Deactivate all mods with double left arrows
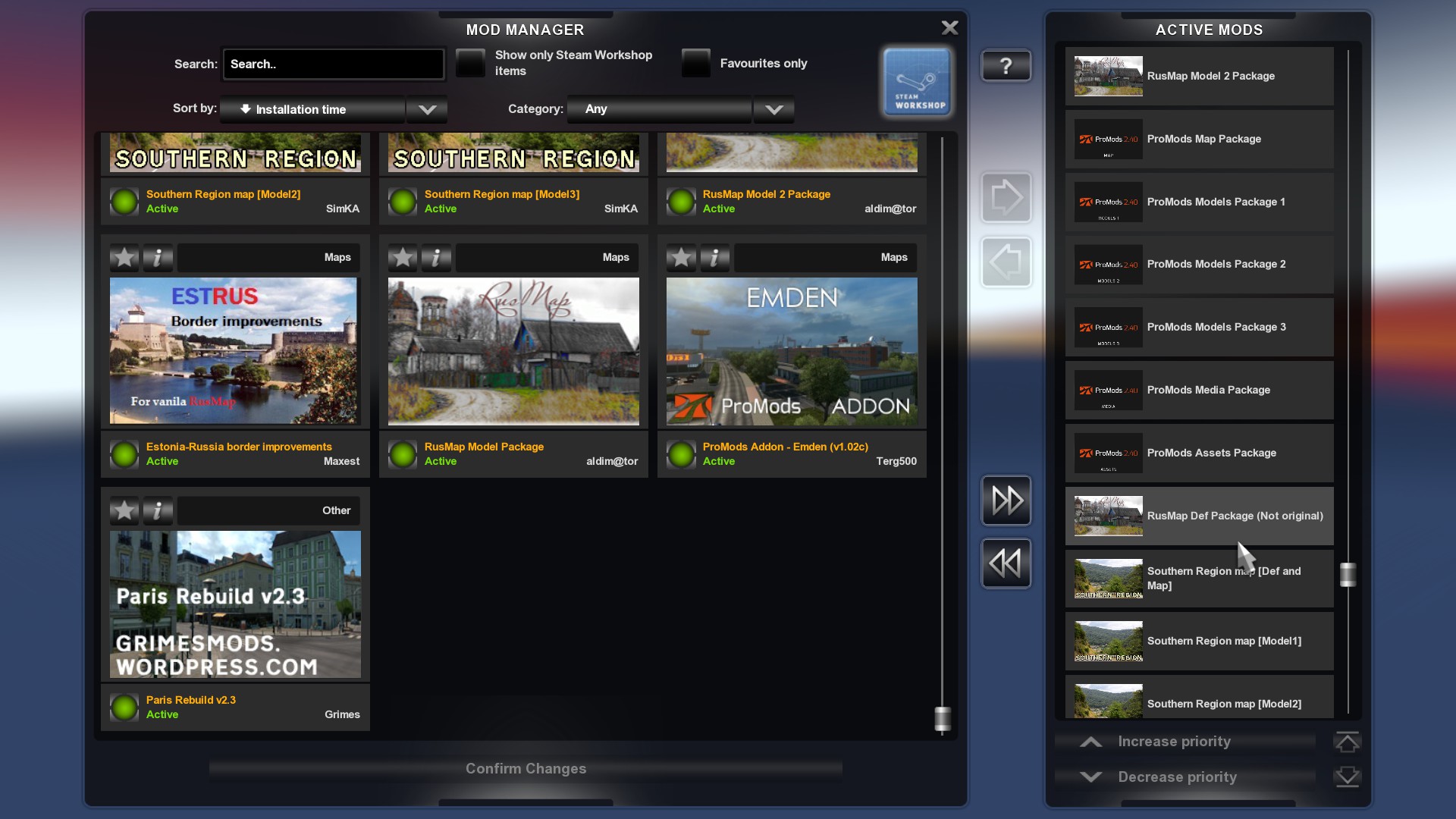 point(1006,563)
